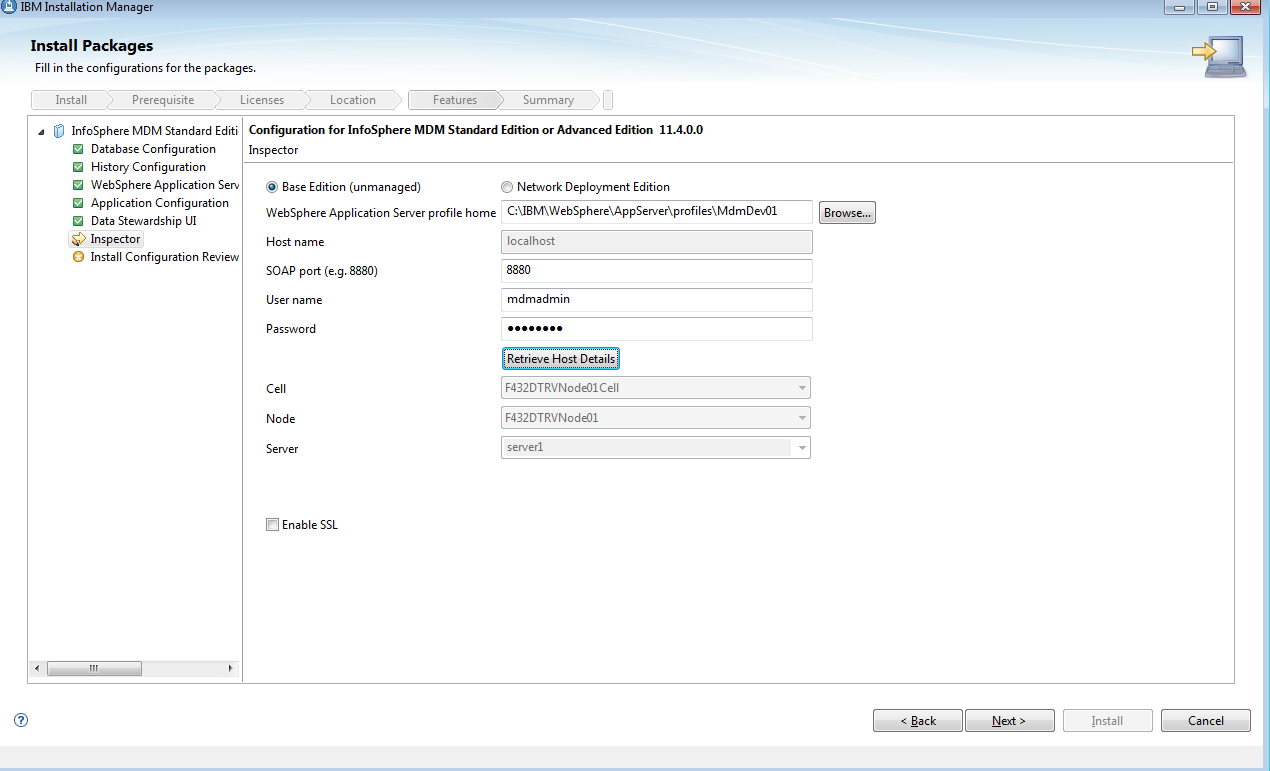This screenshot has width=1270, height=771.
Task: Click the WebSphere profile home path field
Action: click(x=656, y=212)
